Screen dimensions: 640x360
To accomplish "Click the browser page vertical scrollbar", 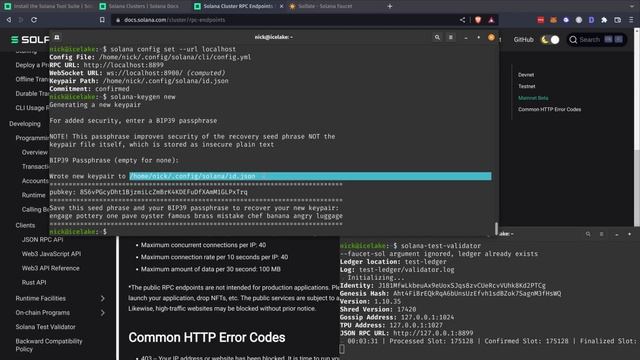I will [x=637, y=188].
